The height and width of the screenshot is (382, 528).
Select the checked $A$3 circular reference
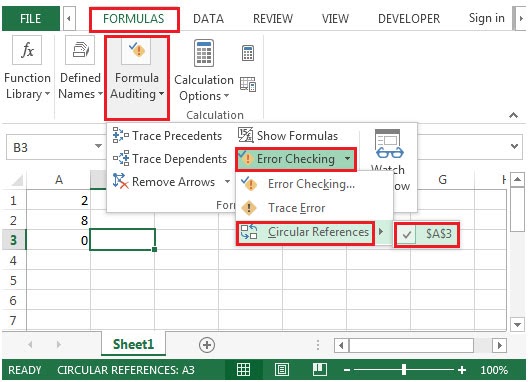(x=427, y=234)
